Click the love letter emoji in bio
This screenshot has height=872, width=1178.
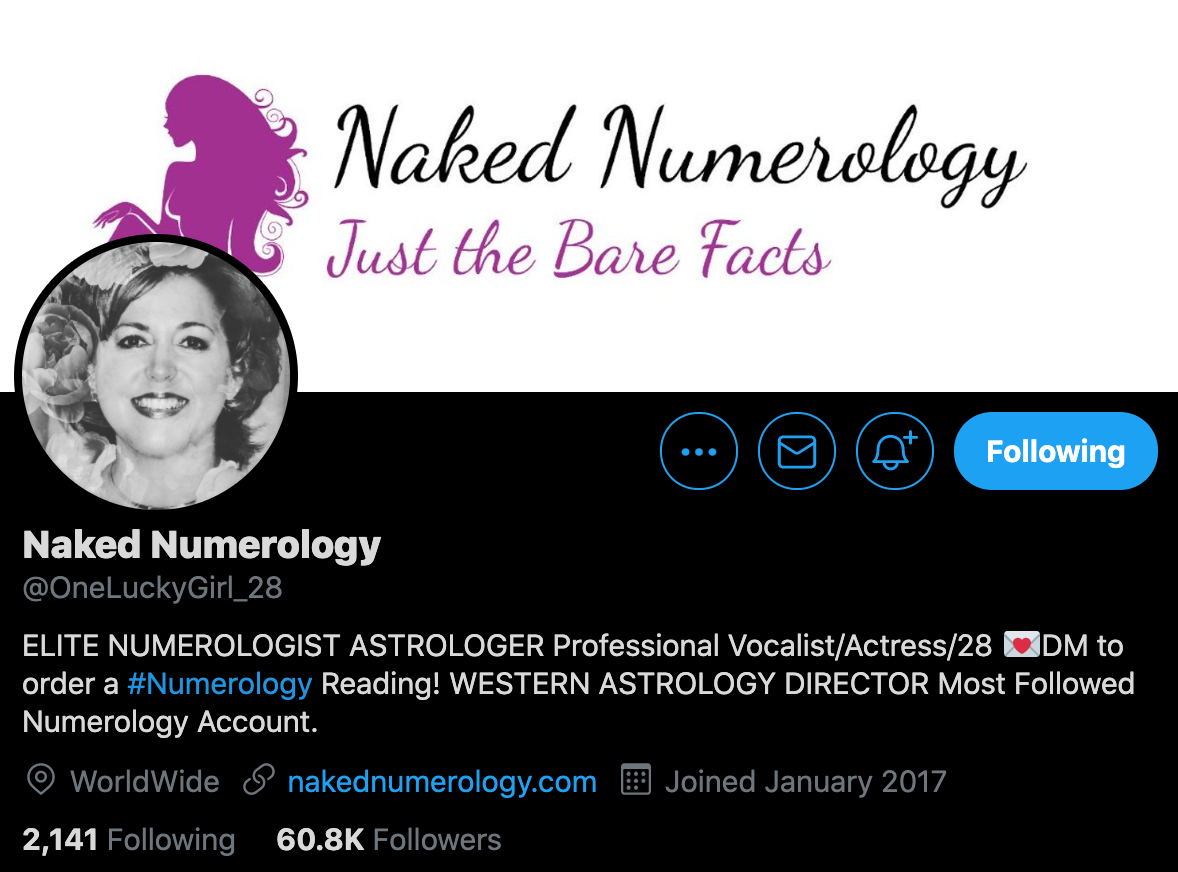click(1021, 644)
